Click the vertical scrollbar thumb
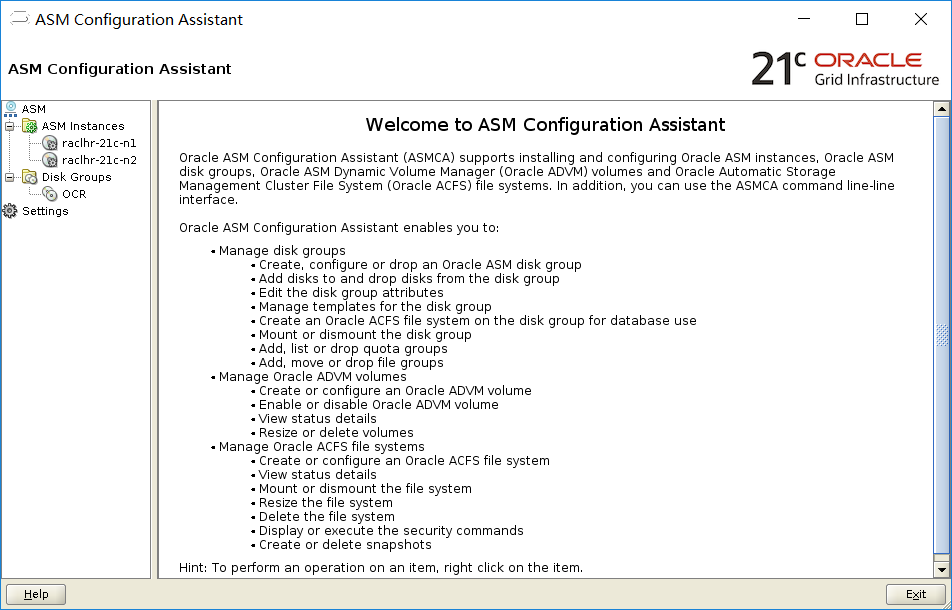The height and width of the screenshot is (610, 952). [942, 334]
